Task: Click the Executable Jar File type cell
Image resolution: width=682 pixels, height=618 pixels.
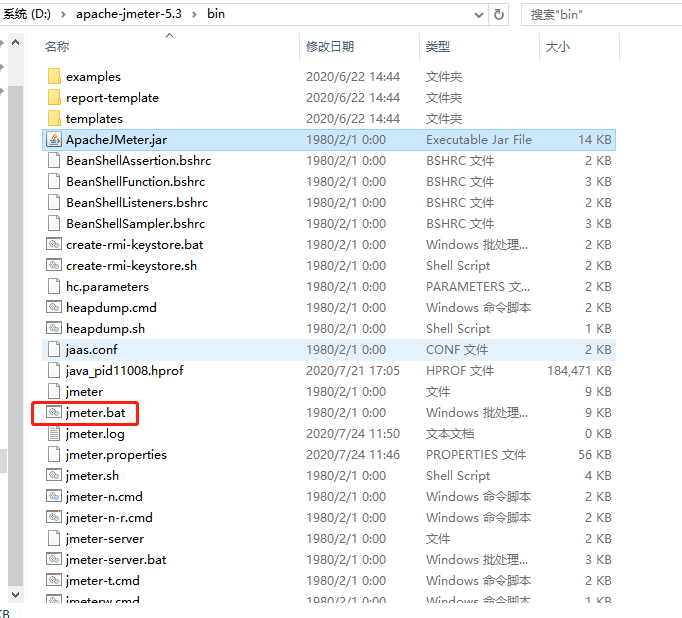Action: pyautogui.click(x=479, y=140)
